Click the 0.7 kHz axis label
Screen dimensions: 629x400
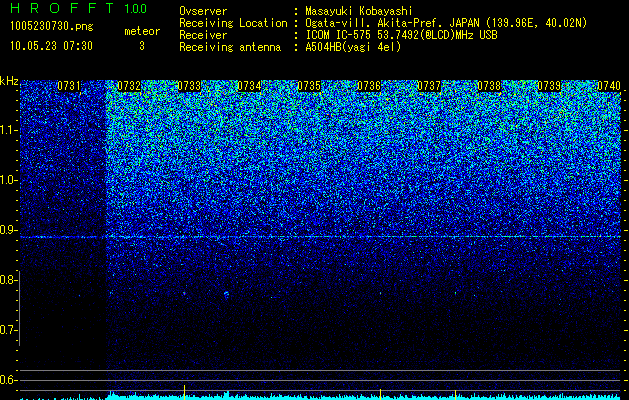7,330
